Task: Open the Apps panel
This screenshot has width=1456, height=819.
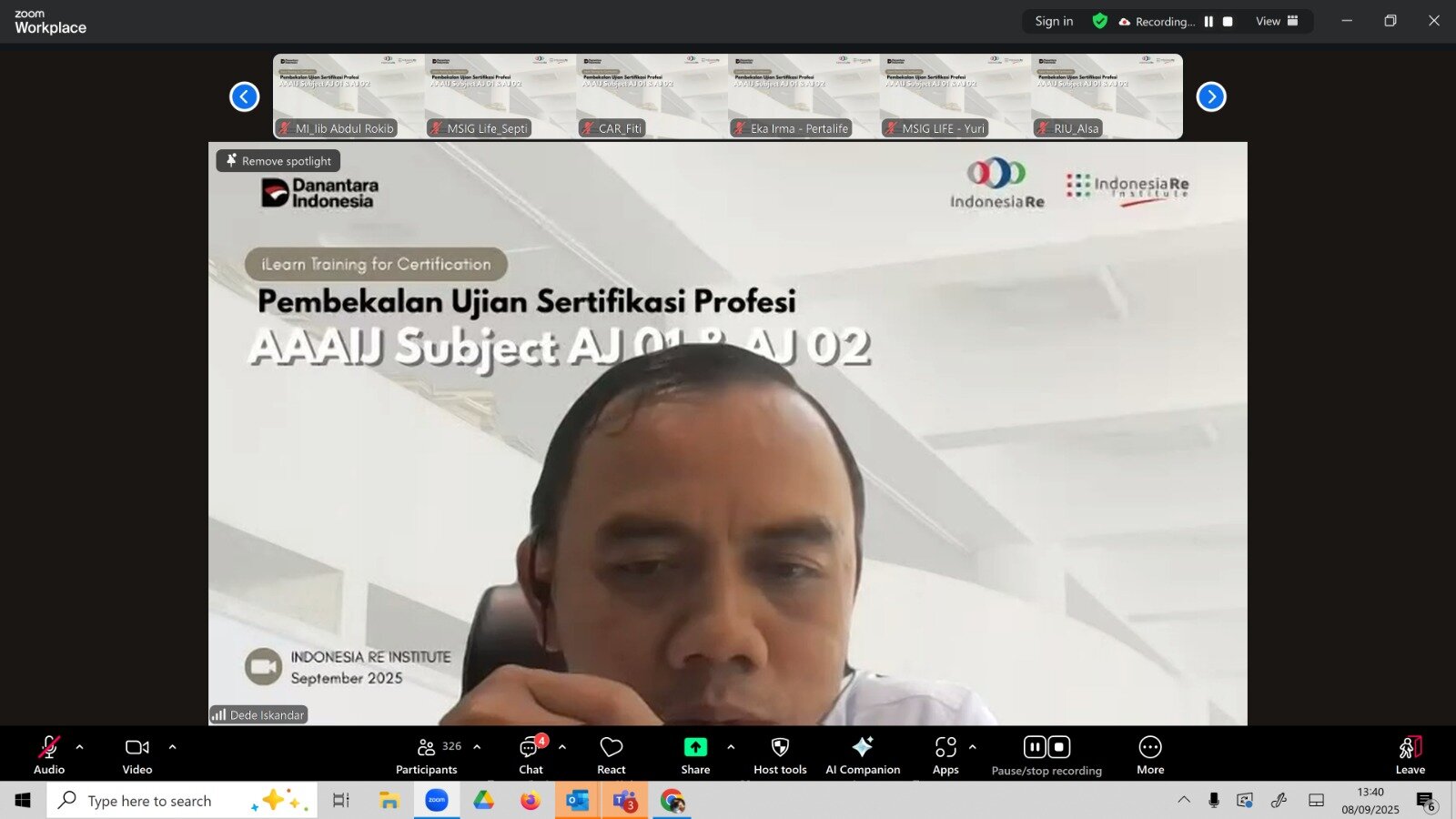Action: 945,754
